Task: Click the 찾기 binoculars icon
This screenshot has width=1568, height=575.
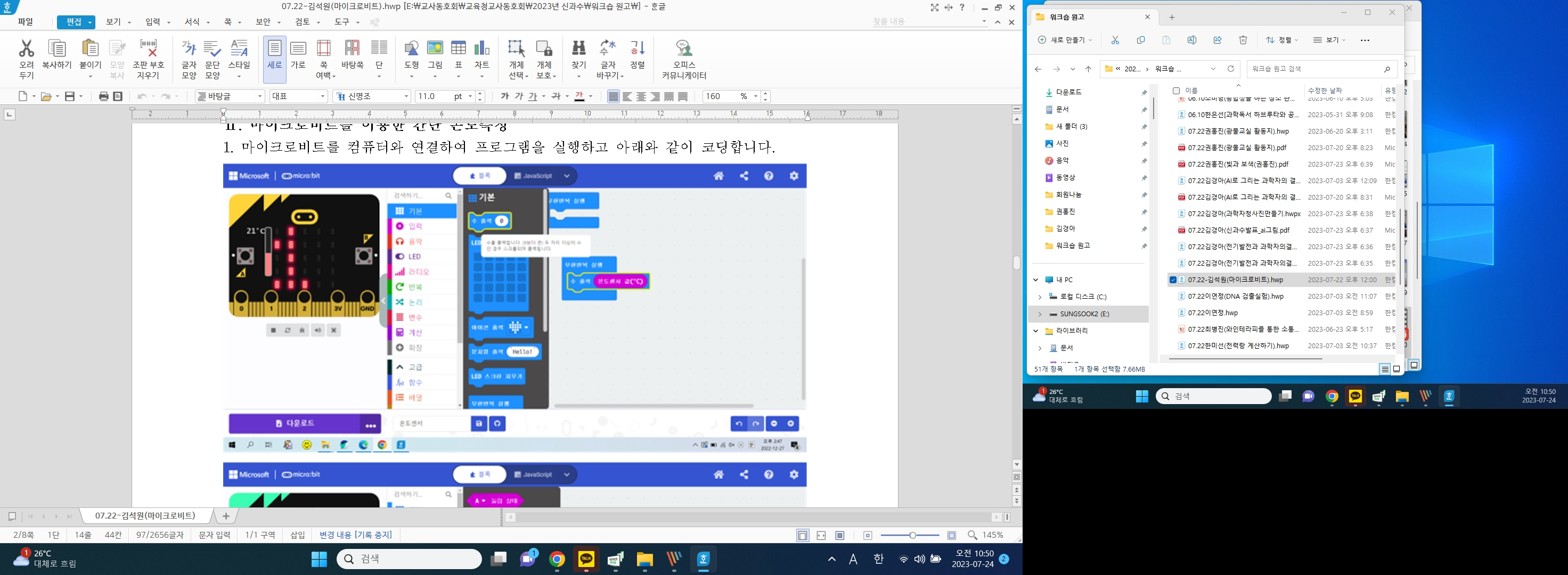Action: point(578,48)
